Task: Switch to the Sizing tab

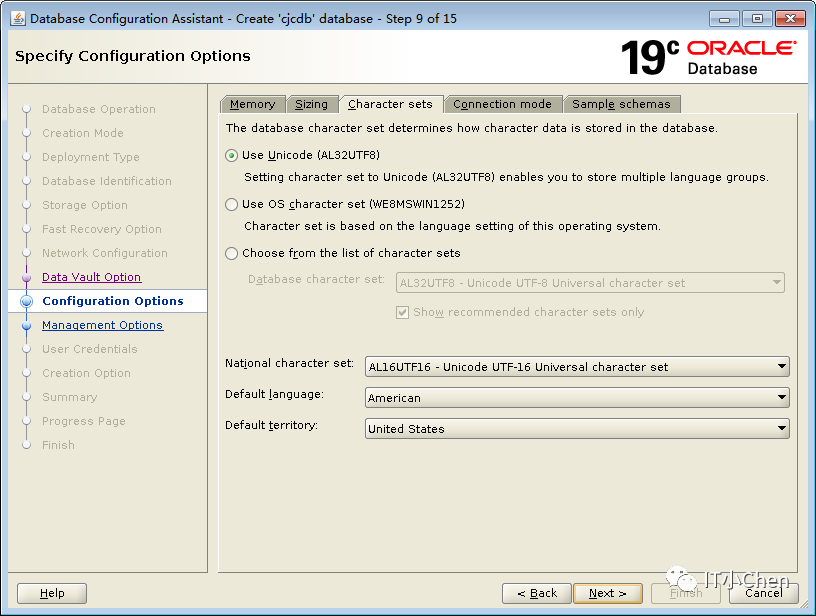Action: (x=312, y=104)
